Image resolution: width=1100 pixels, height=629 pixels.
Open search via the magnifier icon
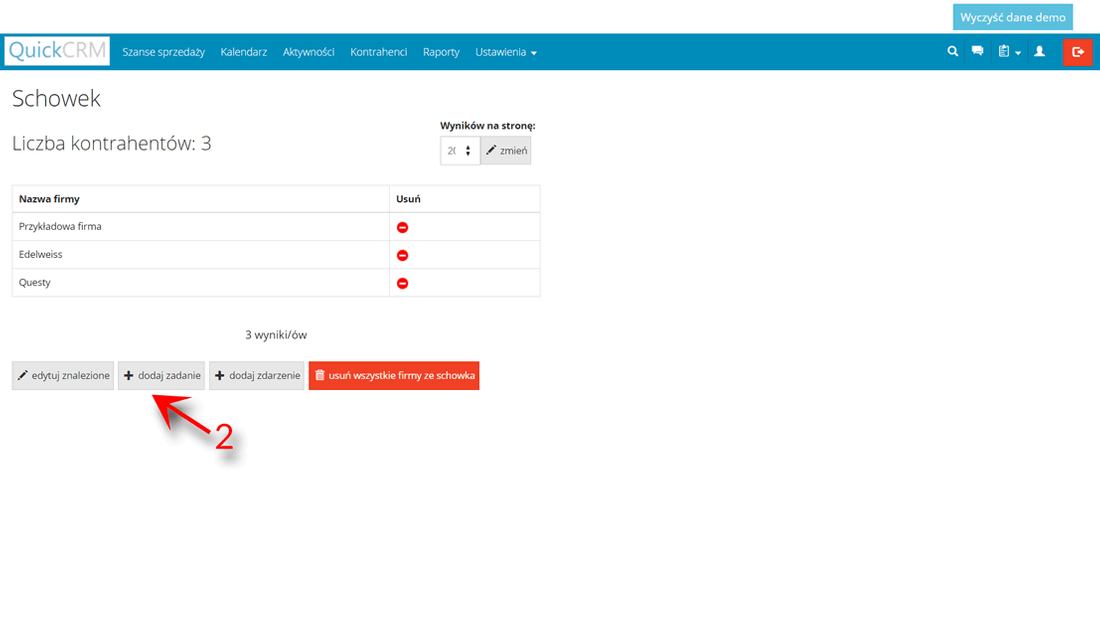[952, 52]
